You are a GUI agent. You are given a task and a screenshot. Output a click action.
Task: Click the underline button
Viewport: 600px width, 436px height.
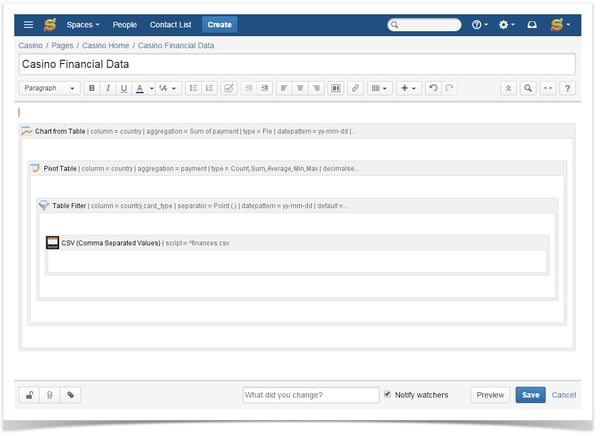pos(123,88)
